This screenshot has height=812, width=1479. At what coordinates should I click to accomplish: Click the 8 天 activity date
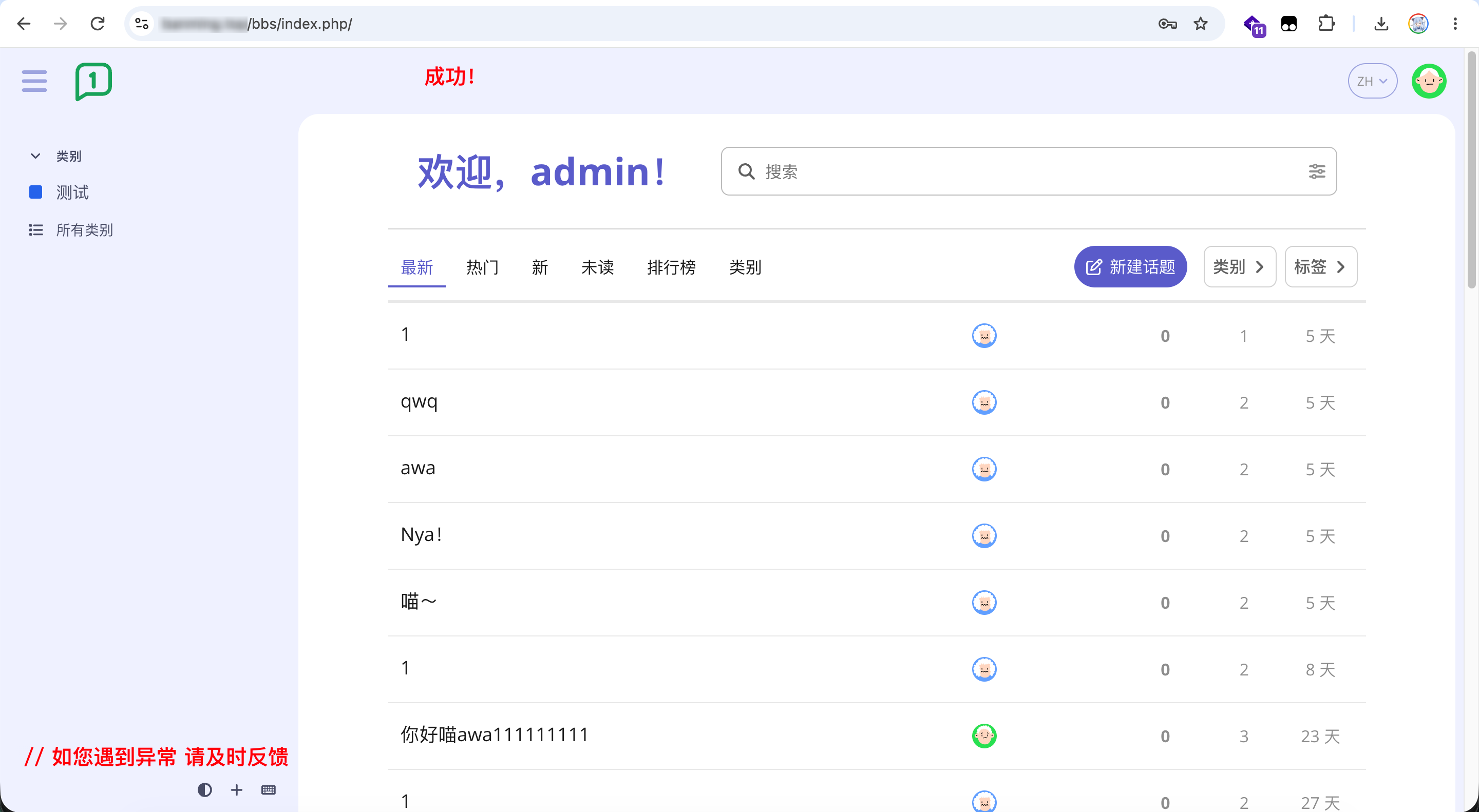point(1320,670)
